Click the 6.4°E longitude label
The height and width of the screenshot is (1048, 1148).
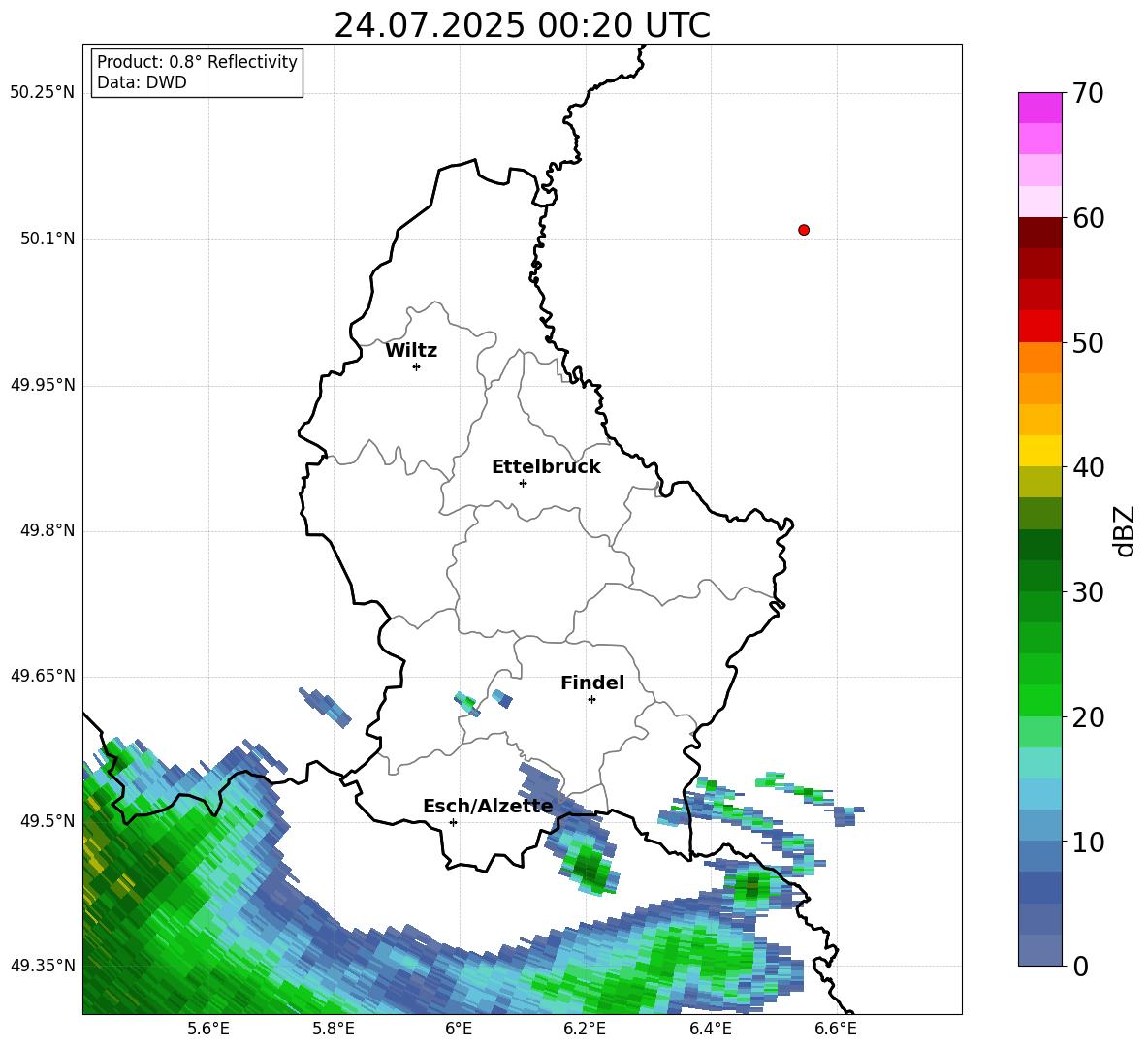(710, 1029)
